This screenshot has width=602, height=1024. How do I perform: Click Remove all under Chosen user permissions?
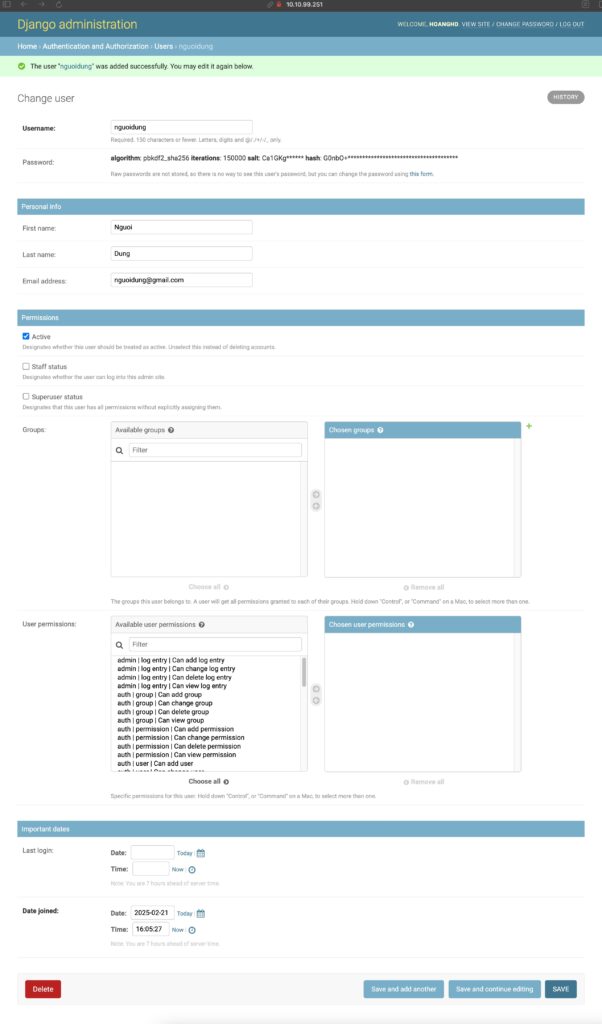coord(424,782)
